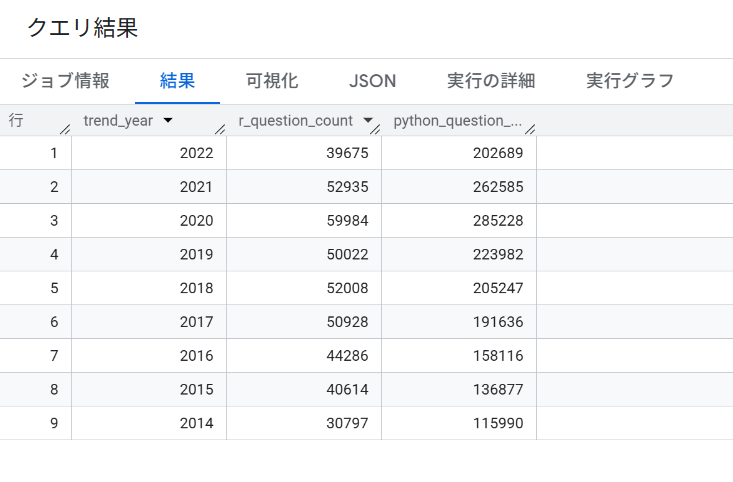Image resolution: width=733 pixels, height=482 pixels.
Task: Open the 可視化 tab
Action: (272, 81)
